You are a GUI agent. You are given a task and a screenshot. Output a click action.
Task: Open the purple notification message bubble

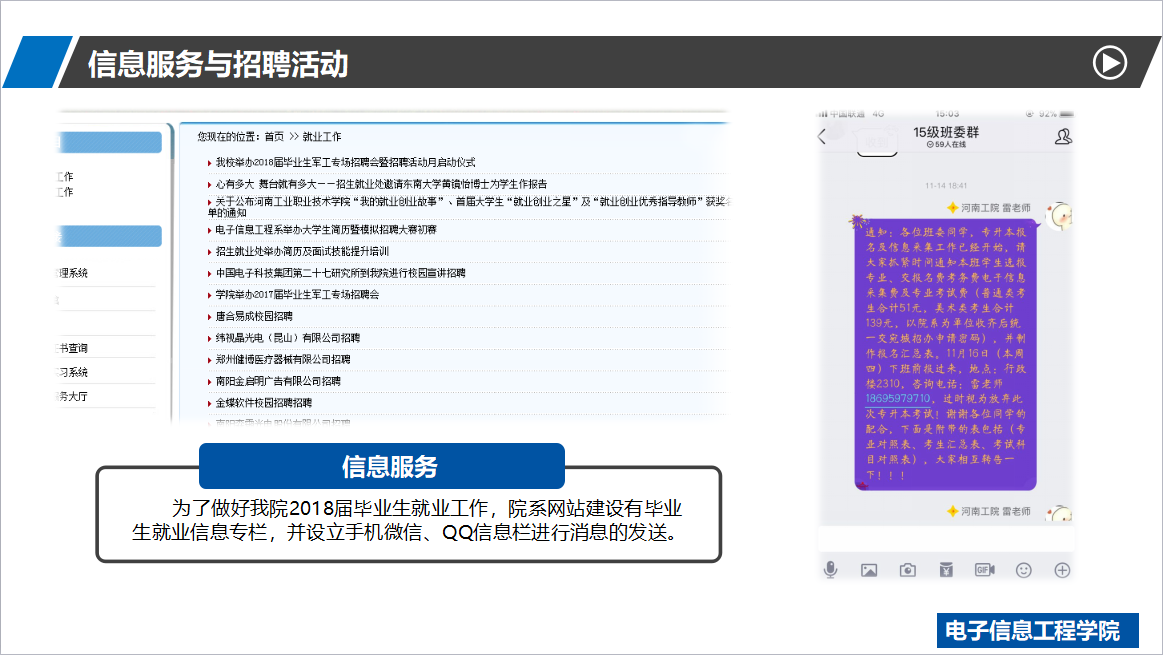[945, 355]
